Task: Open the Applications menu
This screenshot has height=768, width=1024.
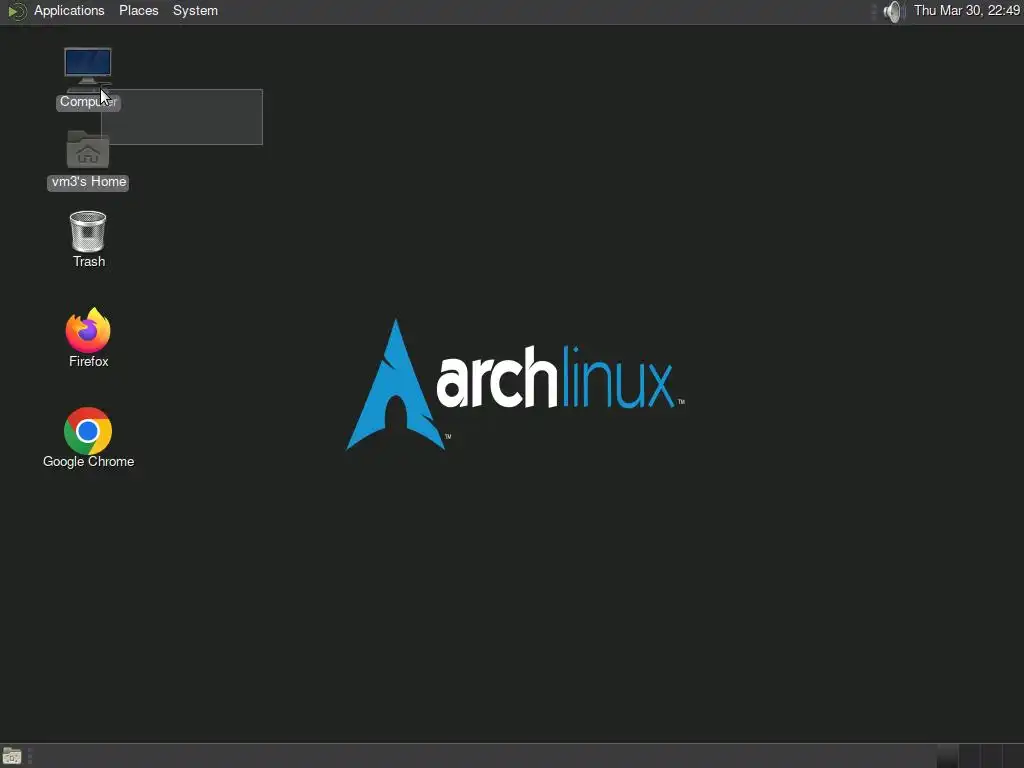Action: [x=69, y=10]
